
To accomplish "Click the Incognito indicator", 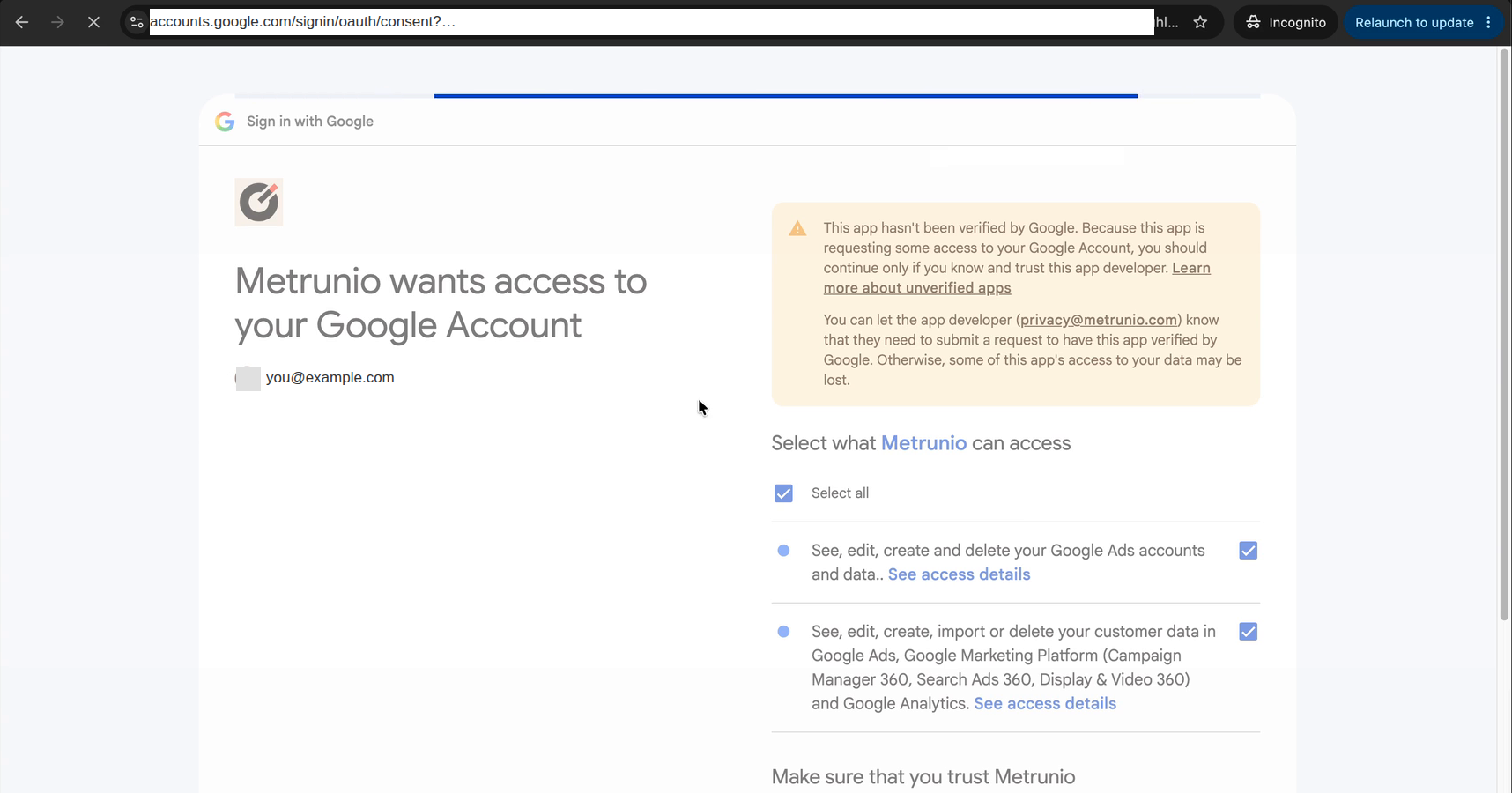I will click(x=1286, y=22).
